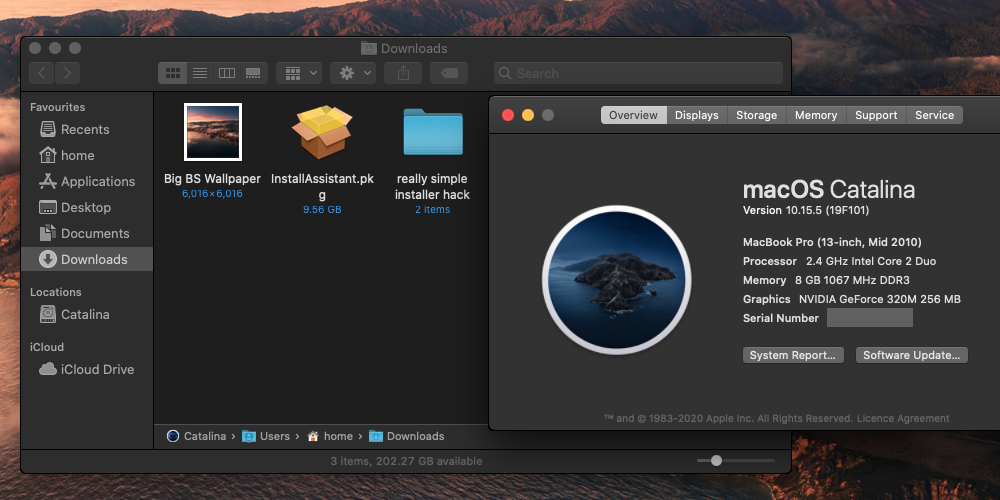The width and height of the screenshot is (1000, 500).
Task: Click the System Report... button
Action: (x=793, y=355)
